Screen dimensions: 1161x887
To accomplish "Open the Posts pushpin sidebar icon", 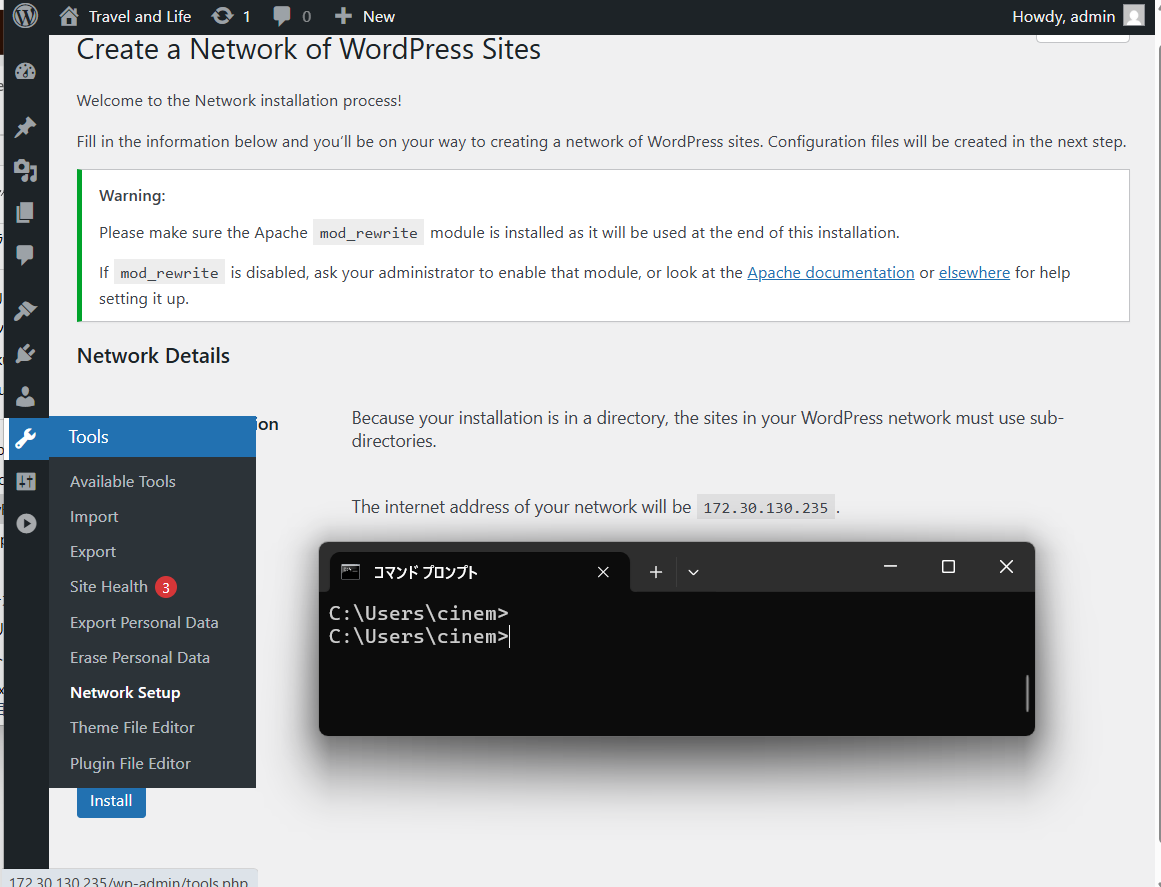I will pyautogui.click(x=26, y=127).
